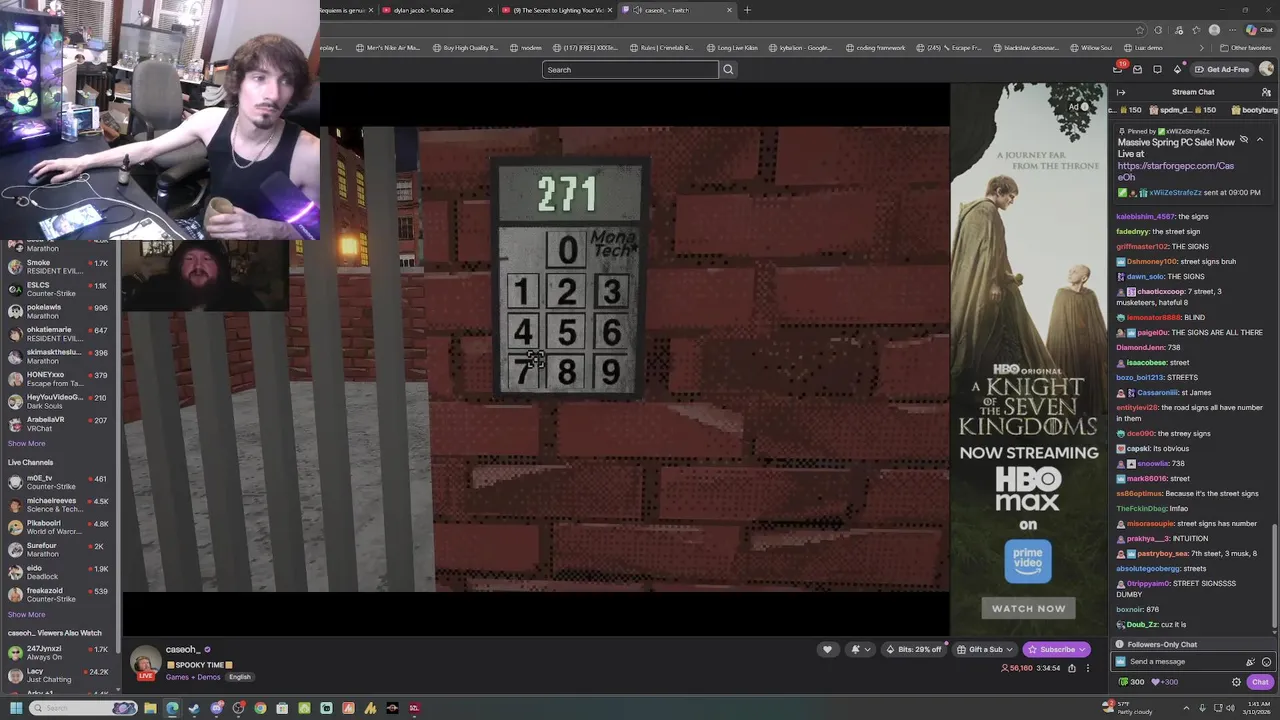Click the +300 bonus heart indicator
This screenshot has height=720, width=1280.
[1165, 682]
